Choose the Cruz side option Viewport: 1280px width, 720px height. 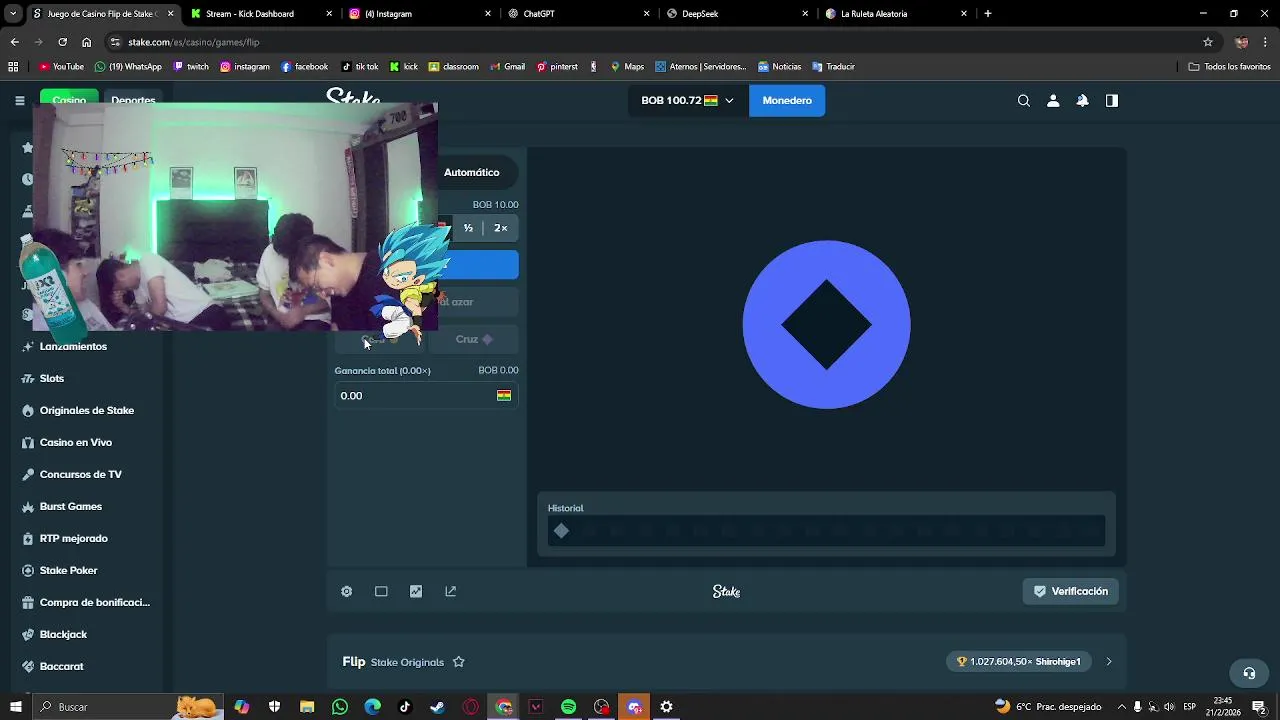pos(474,339)
